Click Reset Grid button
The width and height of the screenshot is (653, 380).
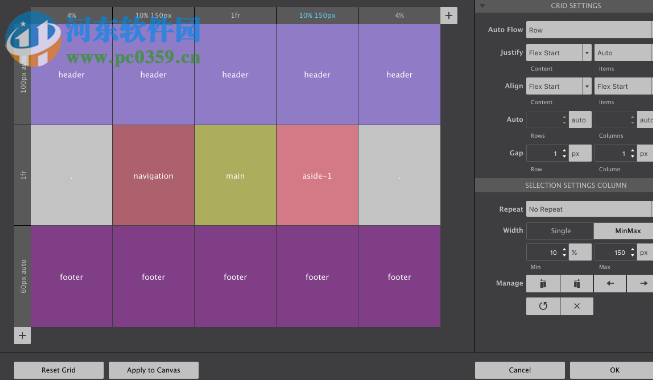59,370
